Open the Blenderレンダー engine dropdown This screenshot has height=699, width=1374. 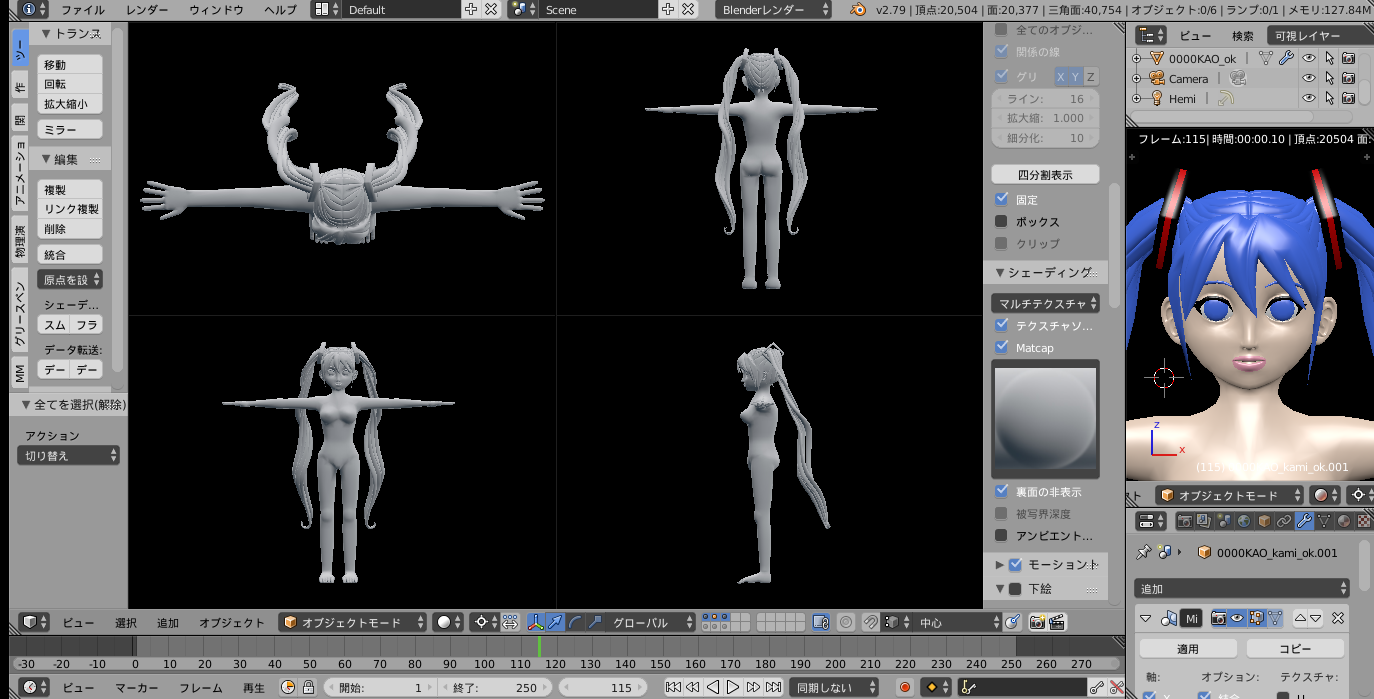coord(773,9)
